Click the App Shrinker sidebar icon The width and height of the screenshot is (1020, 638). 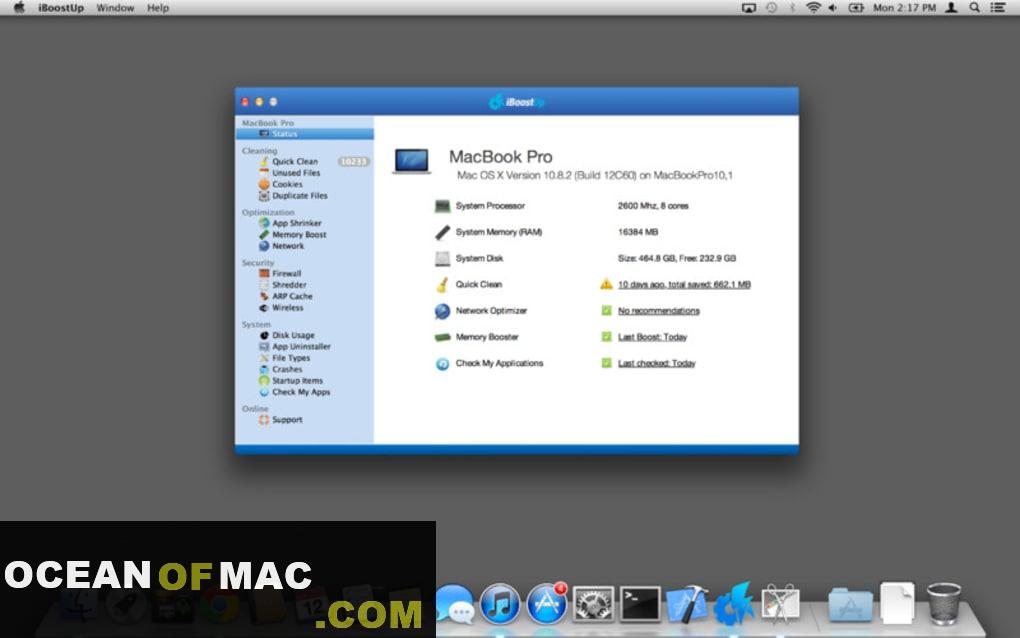(x=264, y=223)
